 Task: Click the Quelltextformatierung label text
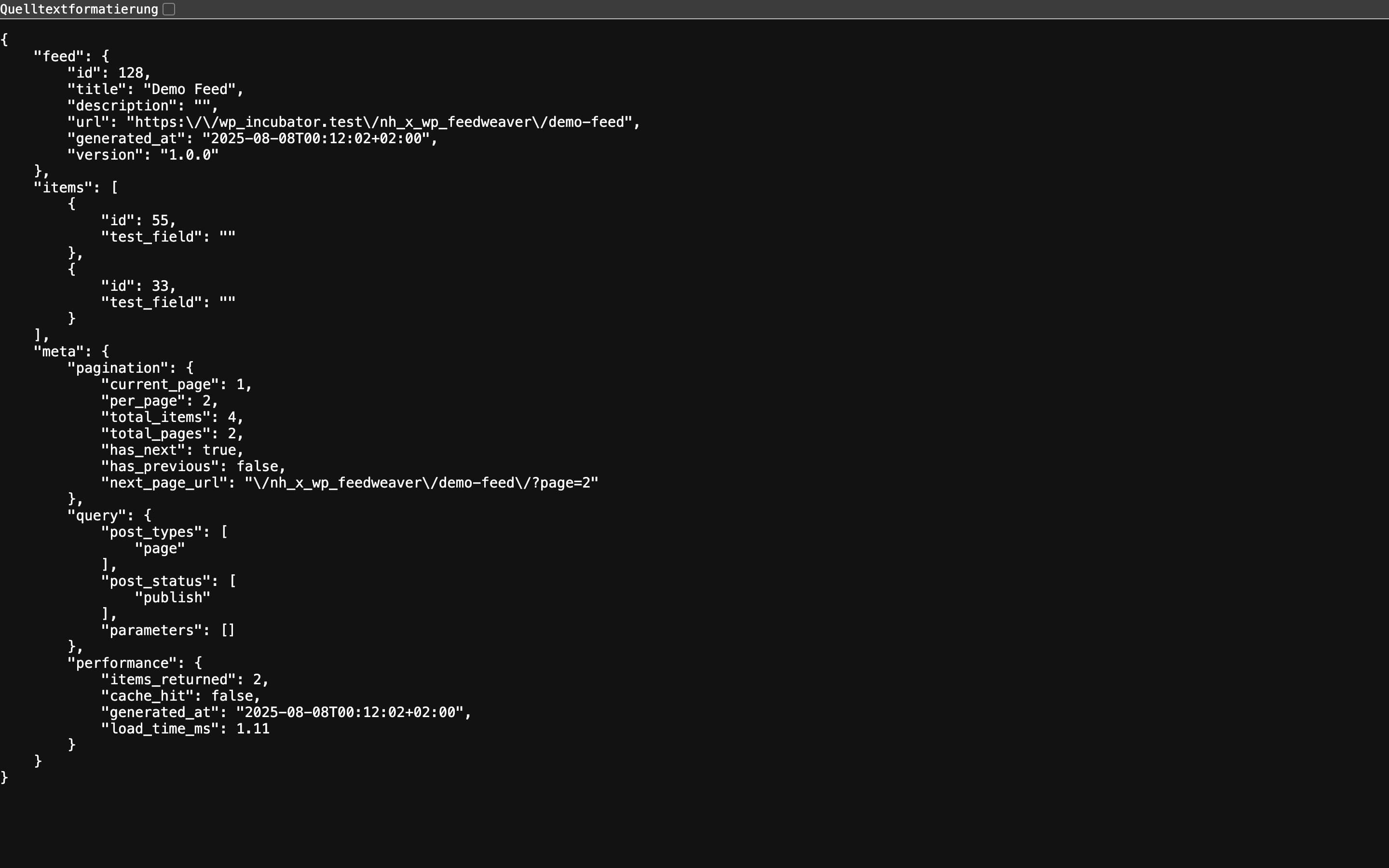click(x=79, y=9)
